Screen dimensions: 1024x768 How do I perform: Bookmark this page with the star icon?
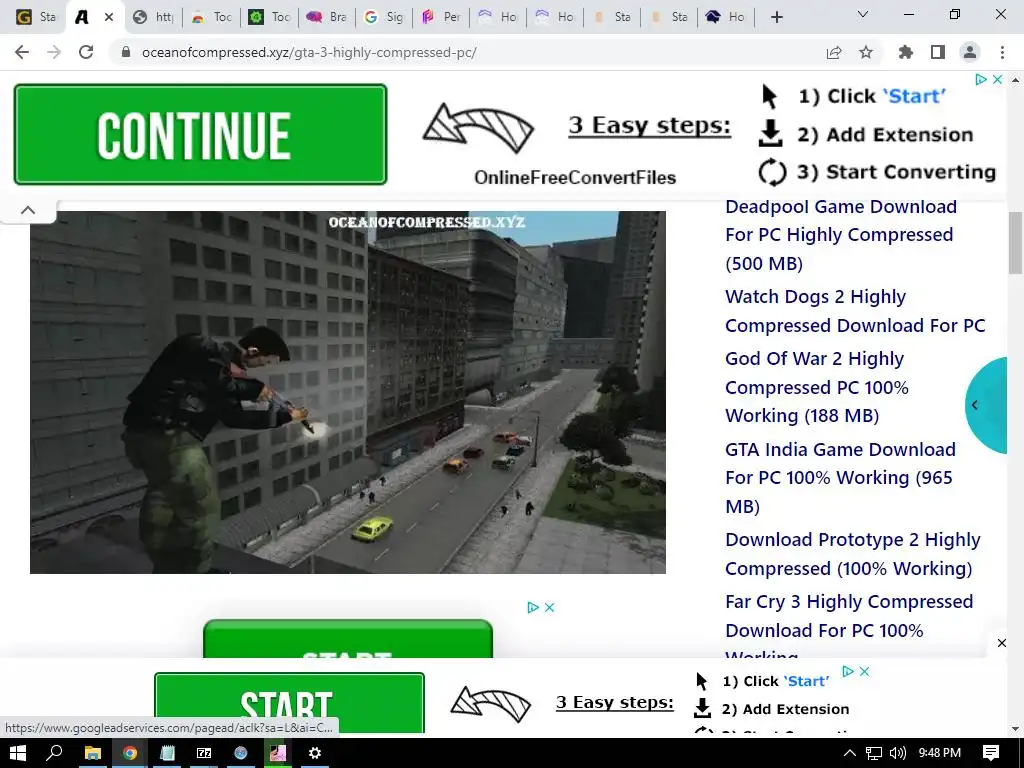tap(866, 52)
